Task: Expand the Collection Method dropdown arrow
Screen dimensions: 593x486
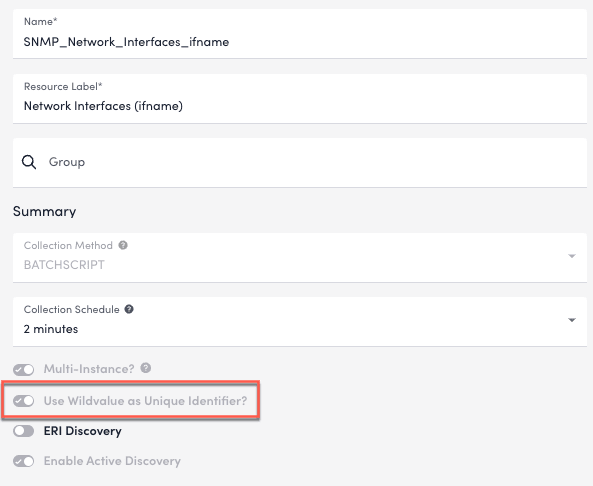Action: [x=572, y=256]
